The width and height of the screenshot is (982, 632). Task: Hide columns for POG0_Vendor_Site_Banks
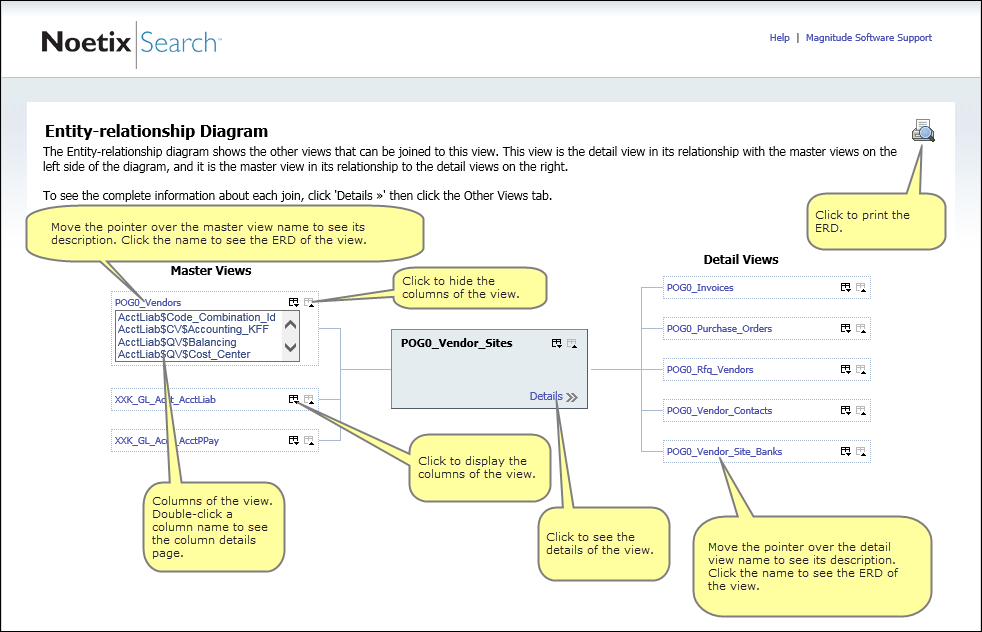pyautogui.click(x=861, y=452)
